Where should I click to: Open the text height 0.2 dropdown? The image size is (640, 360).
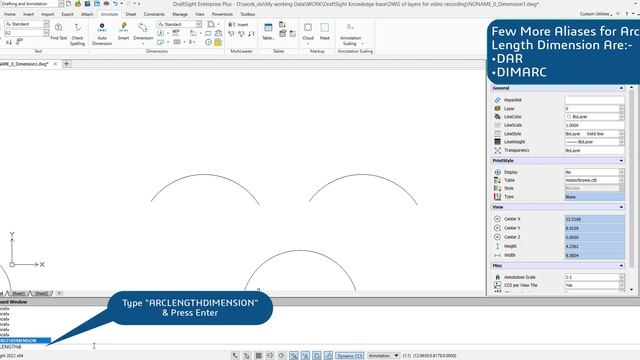click(x=46, y=33)
